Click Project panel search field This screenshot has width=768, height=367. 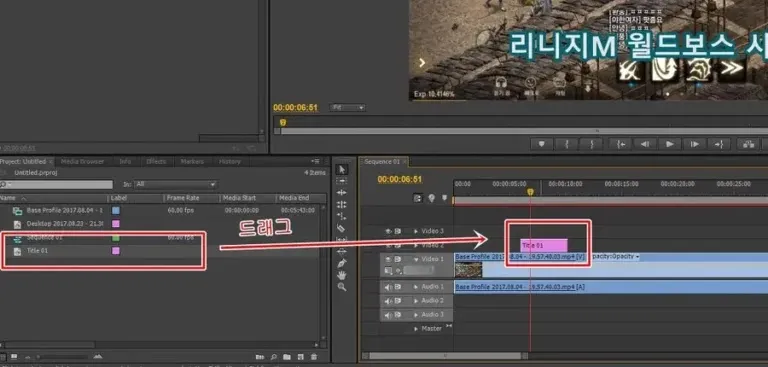coord(56,185)
